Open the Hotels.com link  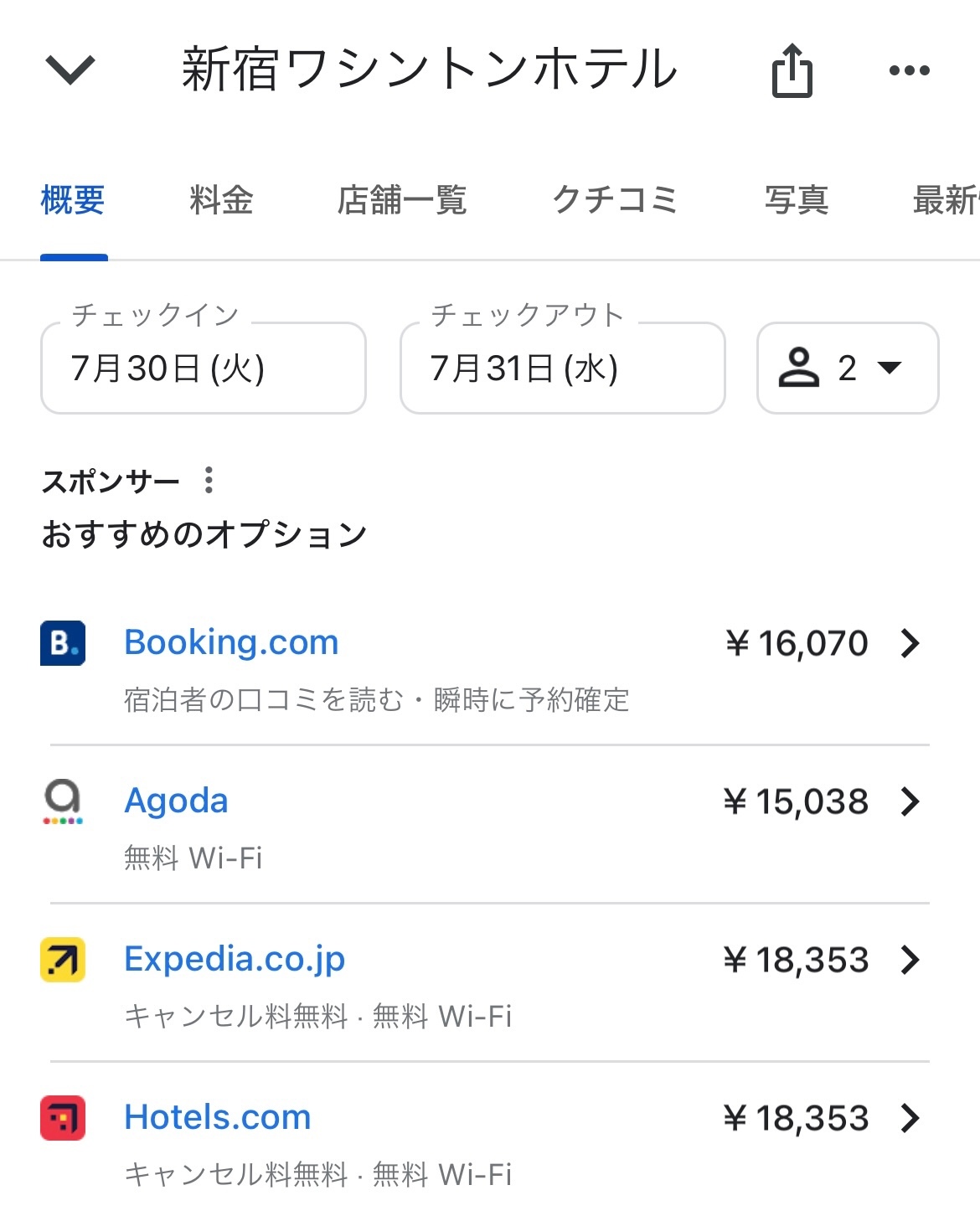coord(218,1118)
